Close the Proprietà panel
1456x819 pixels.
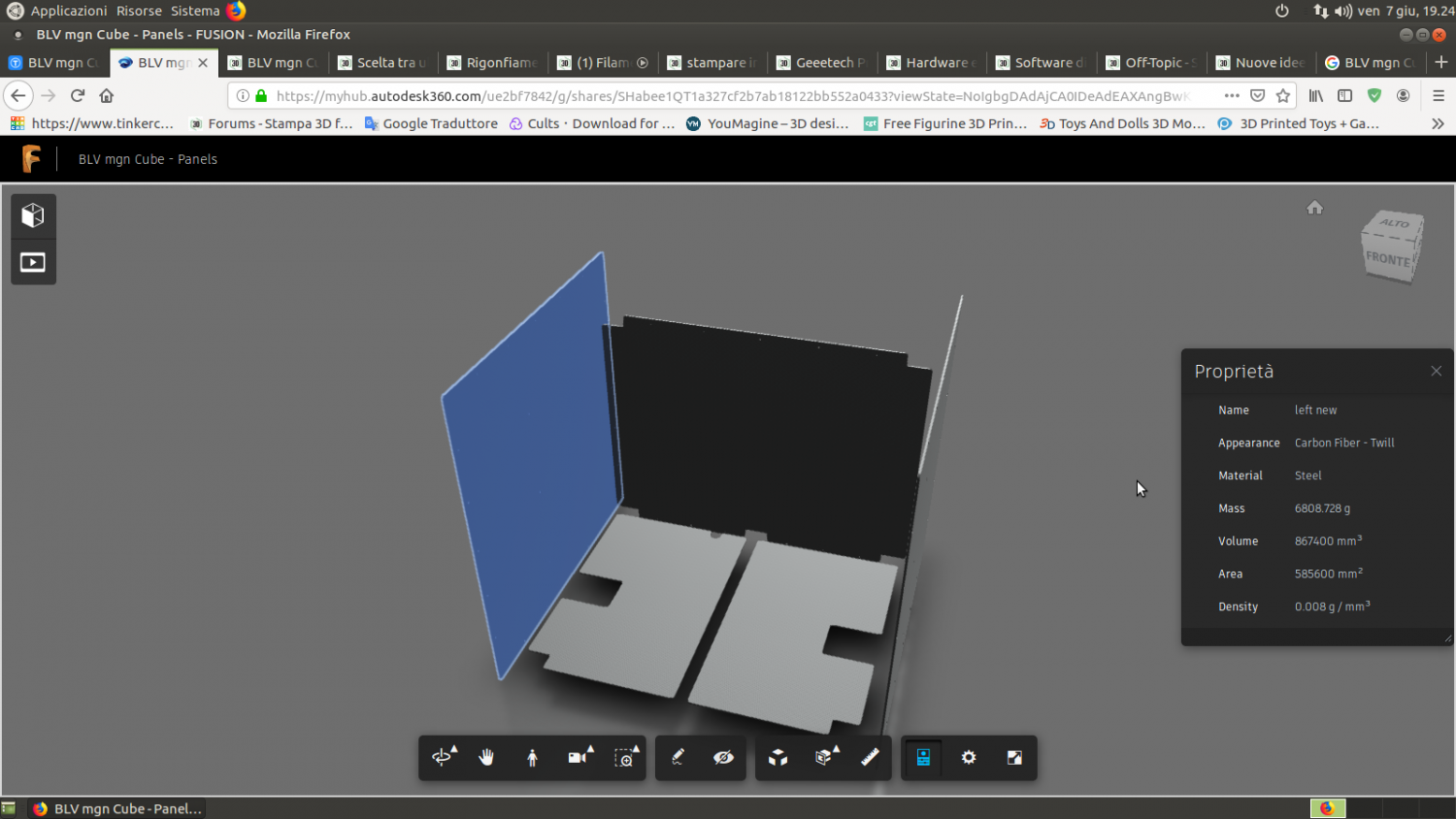pyautogui.click(x=1437, y=372)
